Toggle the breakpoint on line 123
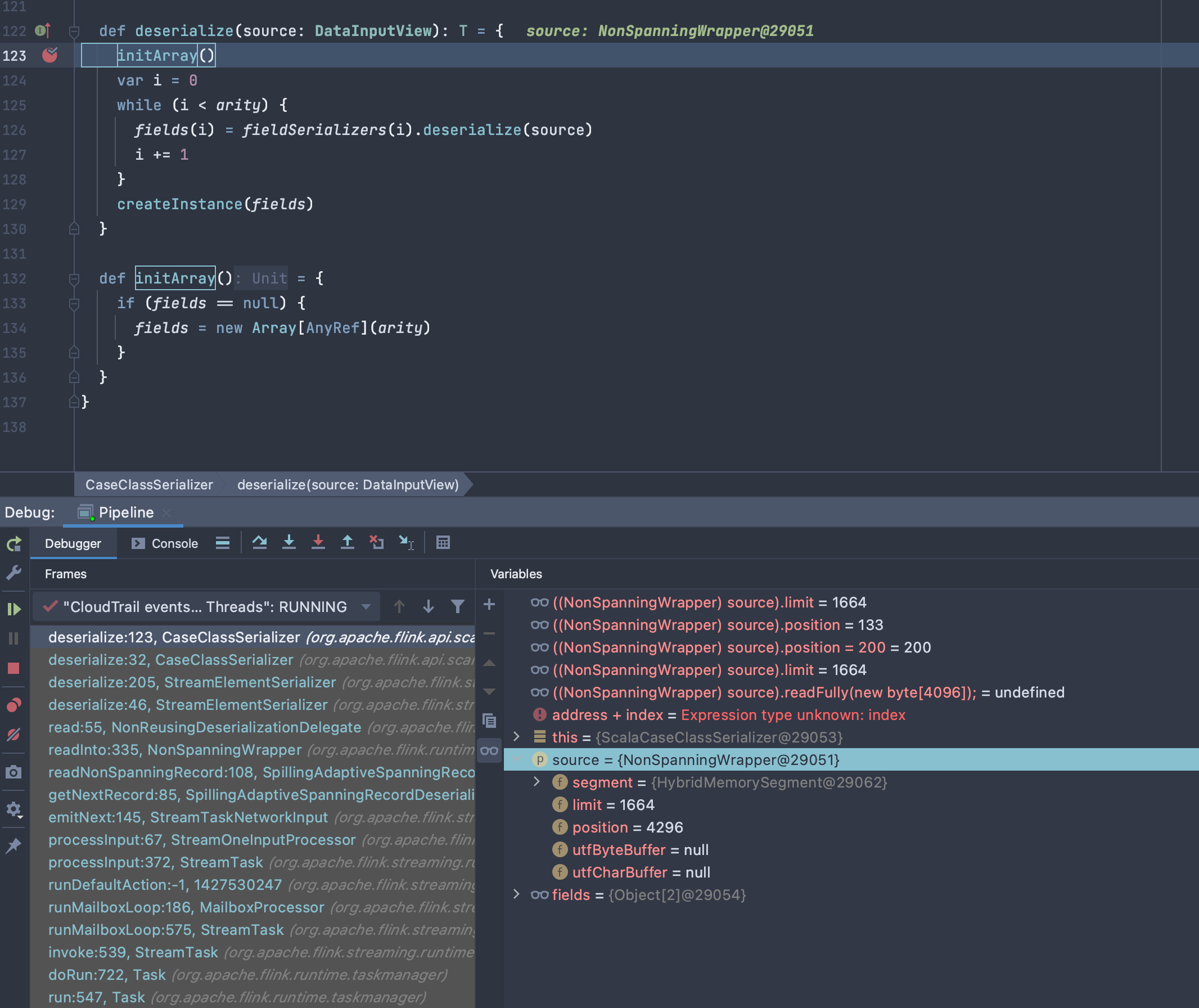Viewport: 1199px width, 1008px height. (49, 56)
